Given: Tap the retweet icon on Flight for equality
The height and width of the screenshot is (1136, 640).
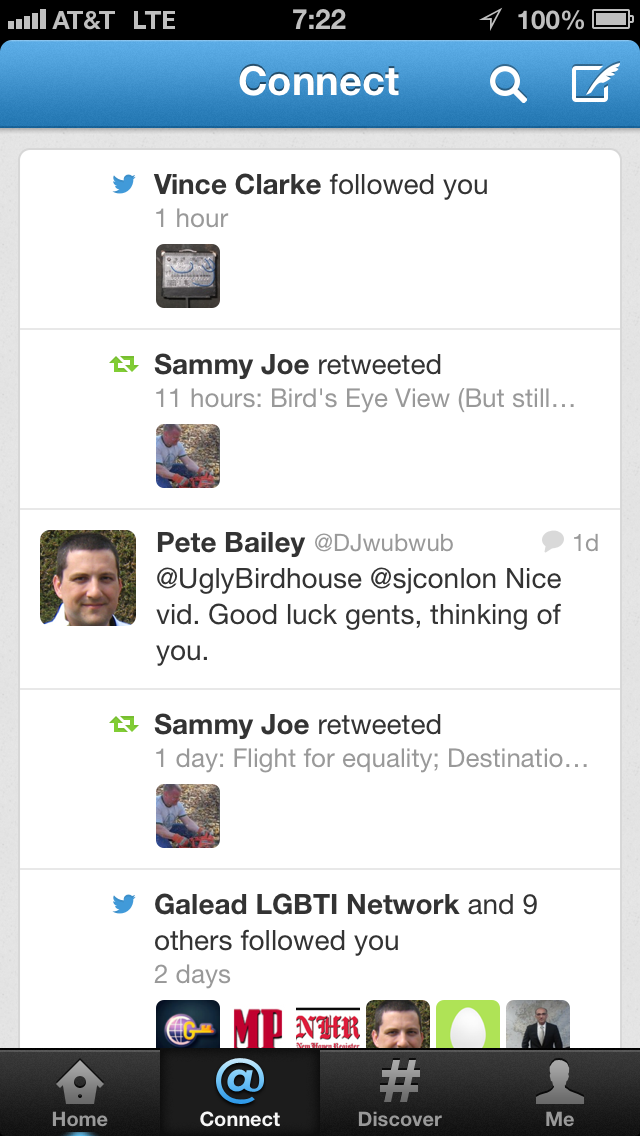Looking at the screenshot, I should point(124,724).
